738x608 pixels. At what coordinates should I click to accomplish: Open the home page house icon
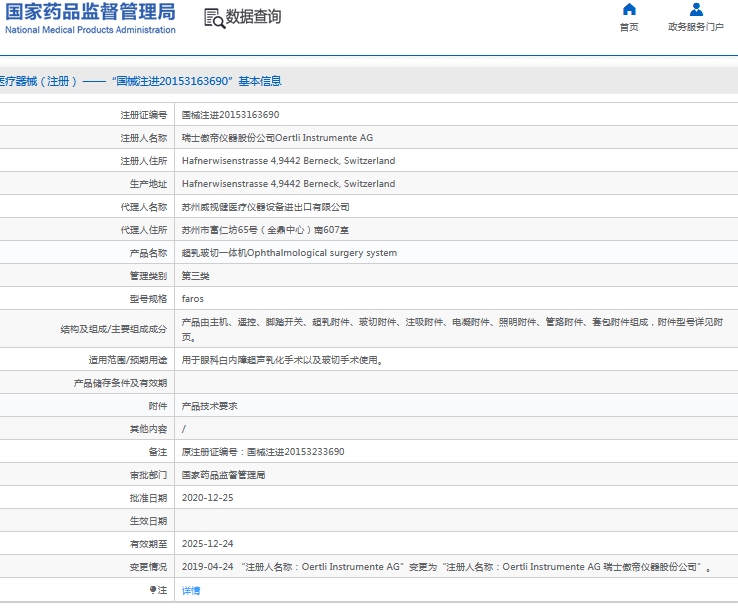[x=629, y=9]
